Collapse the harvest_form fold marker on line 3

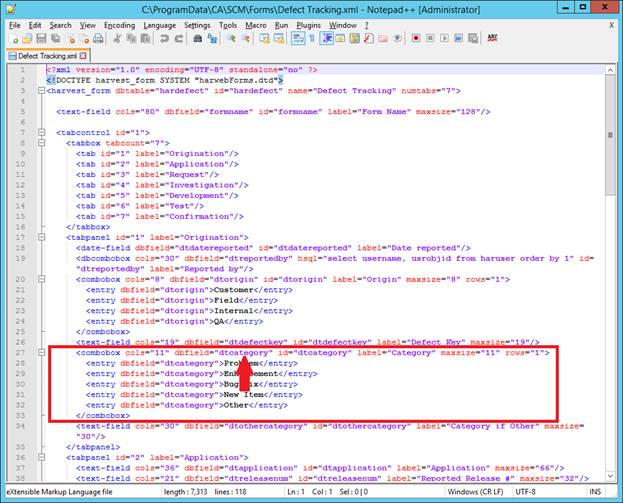[40, 90]
